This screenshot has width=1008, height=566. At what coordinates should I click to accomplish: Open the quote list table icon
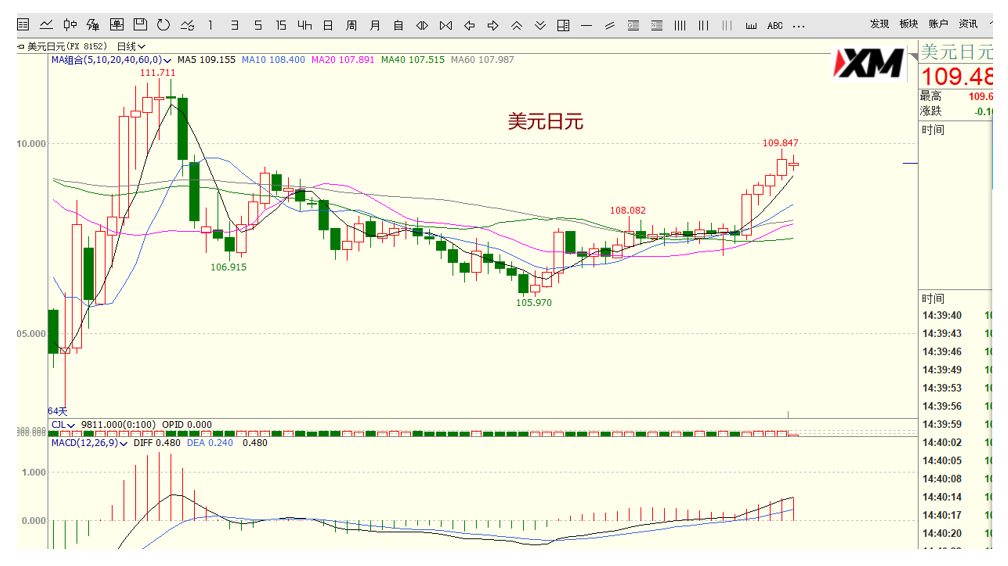(x=23, y=25)
